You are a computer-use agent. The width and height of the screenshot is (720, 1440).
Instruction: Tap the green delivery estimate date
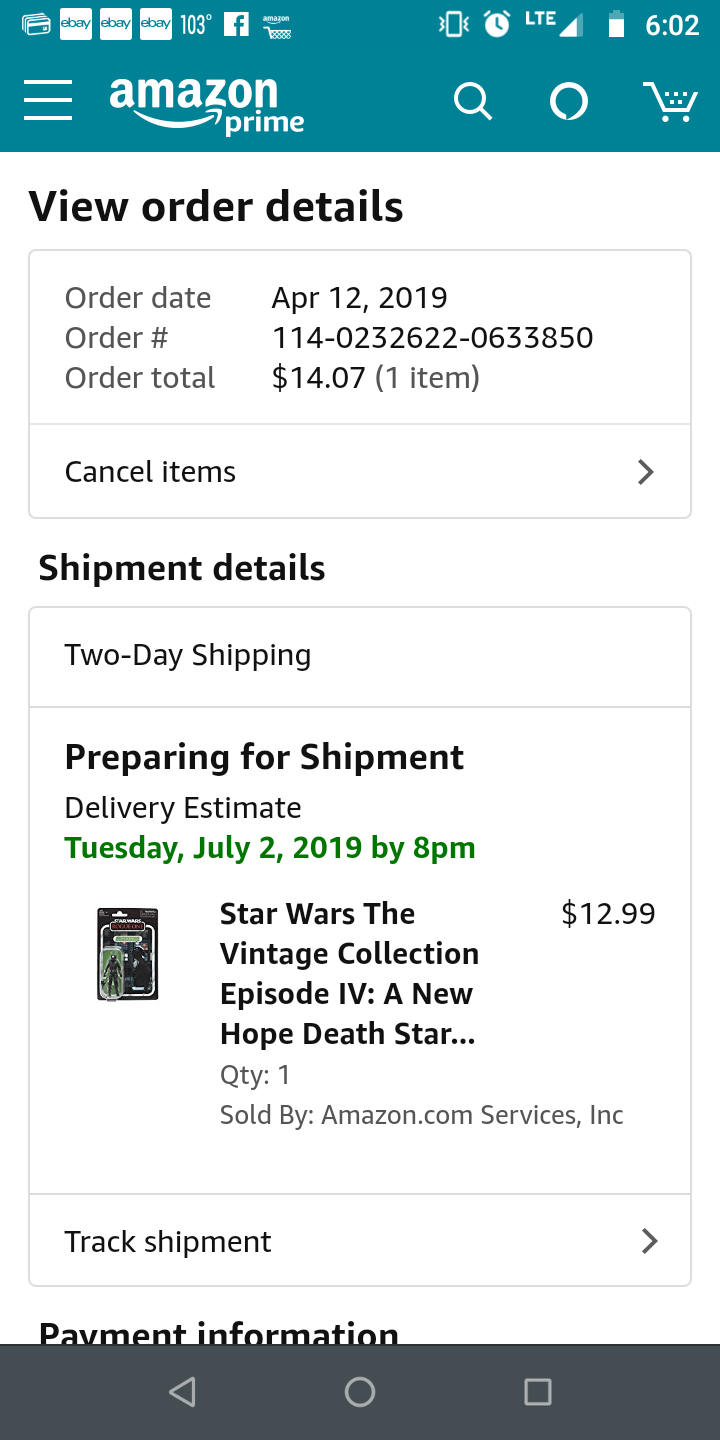click(x=270, y=848)
